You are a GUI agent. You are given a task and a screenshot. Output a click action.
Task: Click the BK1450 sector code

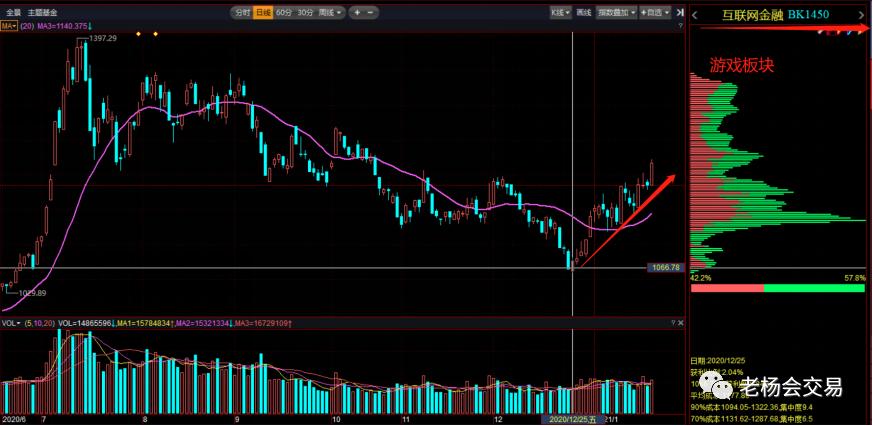click(808, 15)
